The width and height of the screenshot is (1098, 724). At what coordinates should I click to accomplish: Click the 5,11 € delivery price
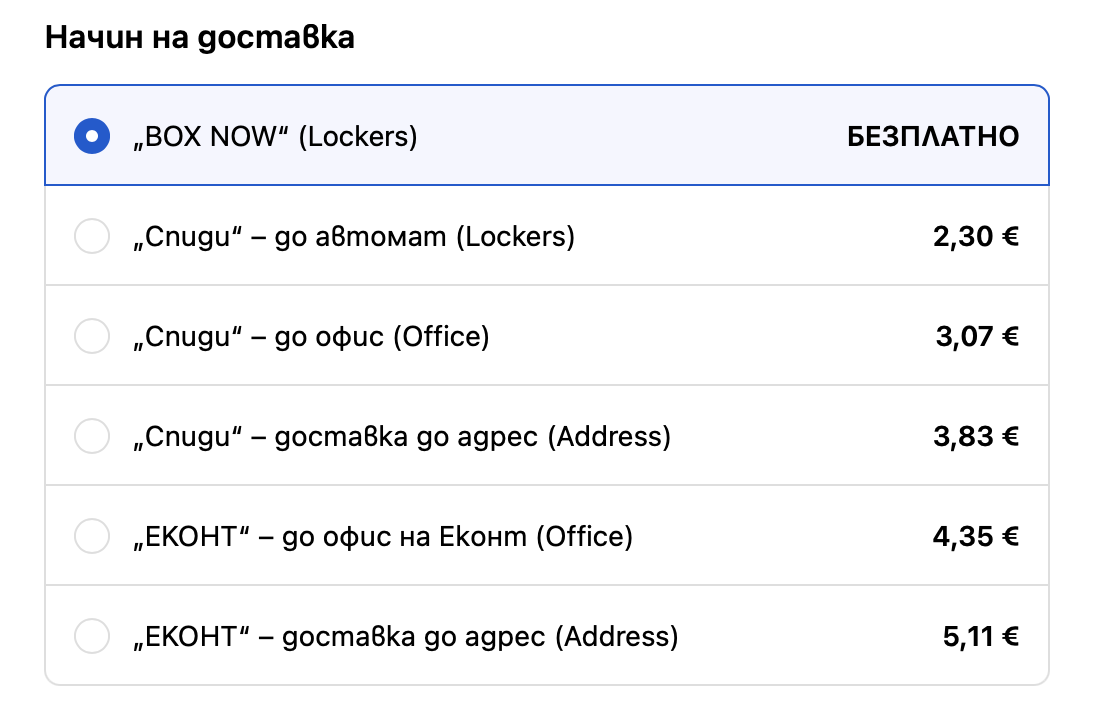(980, 637)
